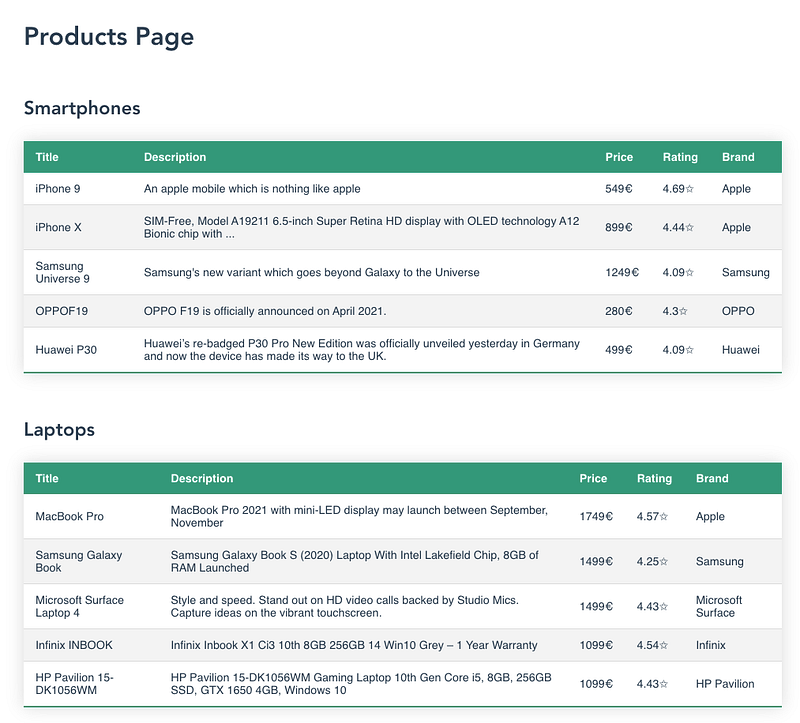Click the rating star in HP Pavilion row
The image size is (800, 723).
[x=664, y=684]
